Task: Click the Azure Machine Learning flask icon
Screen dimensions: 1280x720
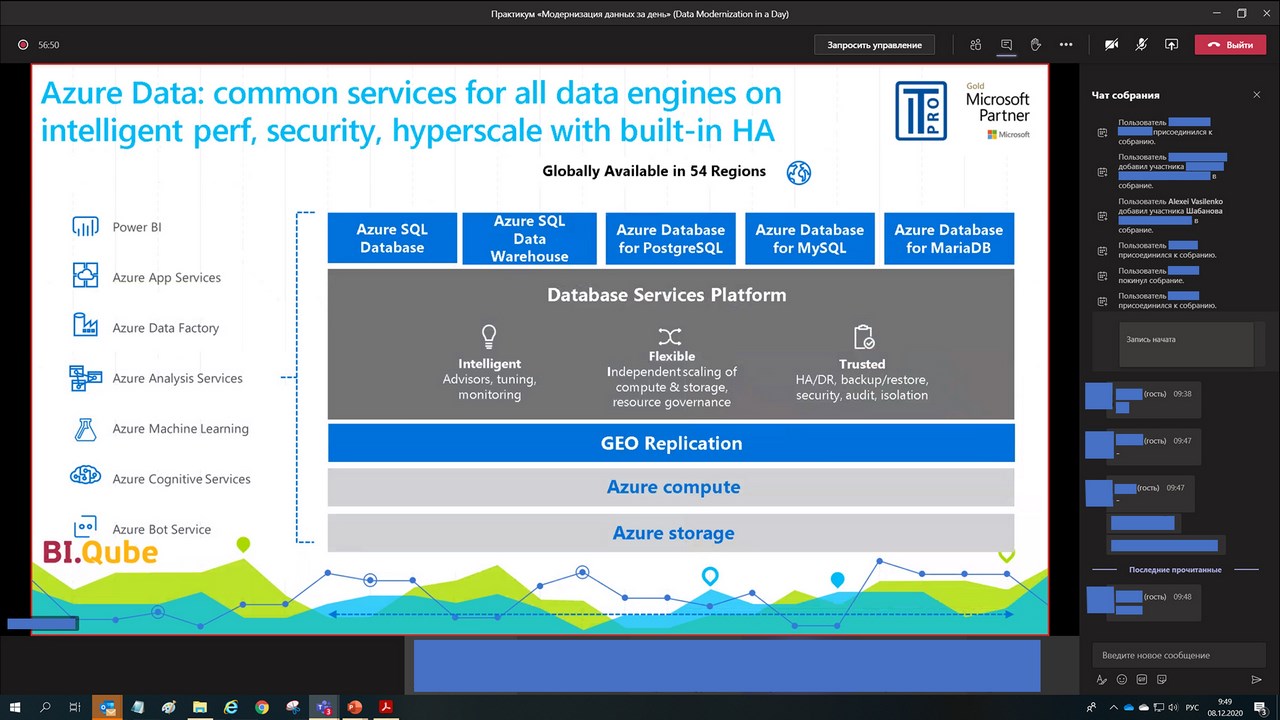Action: (85, 428)
